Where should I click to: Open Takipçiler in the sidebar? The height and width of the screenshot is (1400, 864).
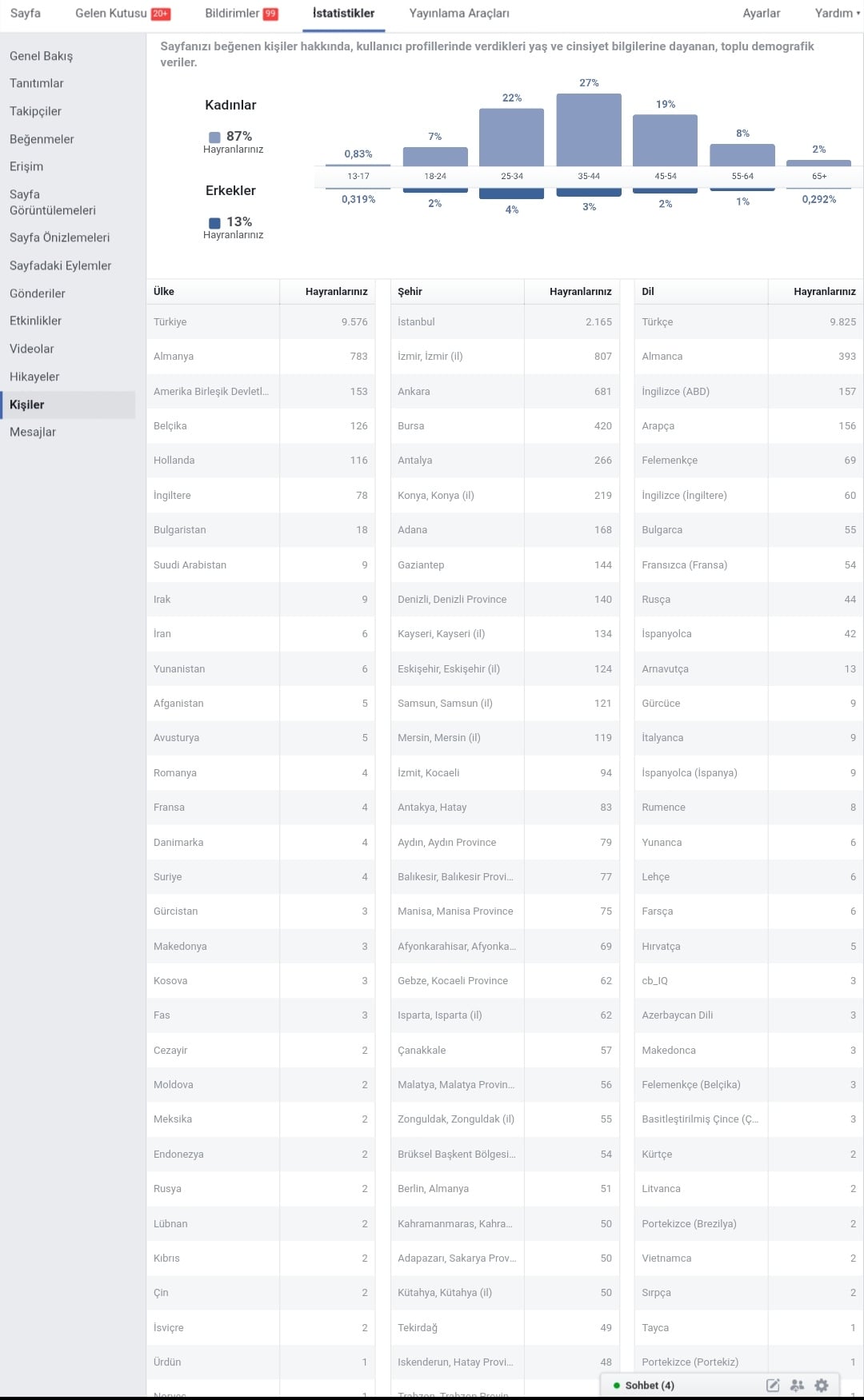[x=36, y=111]
